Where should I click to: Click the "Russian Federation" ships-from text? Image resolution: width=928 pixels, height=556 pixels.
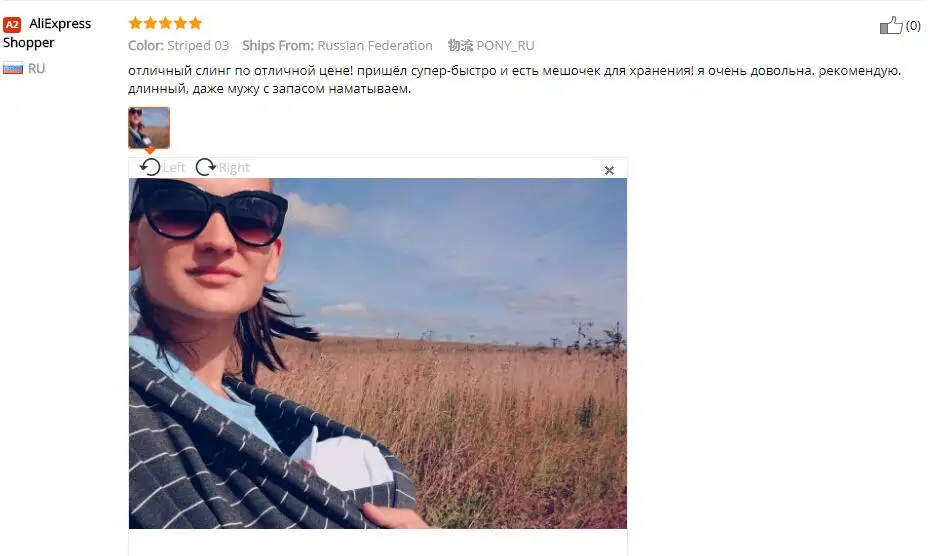pyautogui.click(x=375, y=46)
